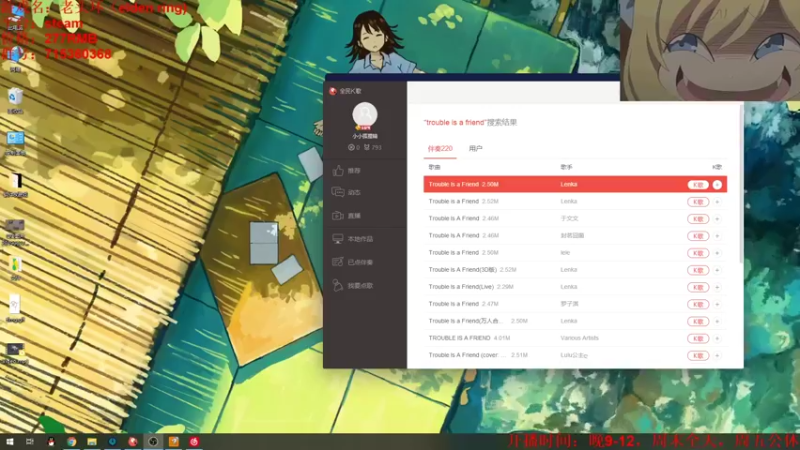
Task: Open Chrome from the taskbar
Action: coord(71,441)
